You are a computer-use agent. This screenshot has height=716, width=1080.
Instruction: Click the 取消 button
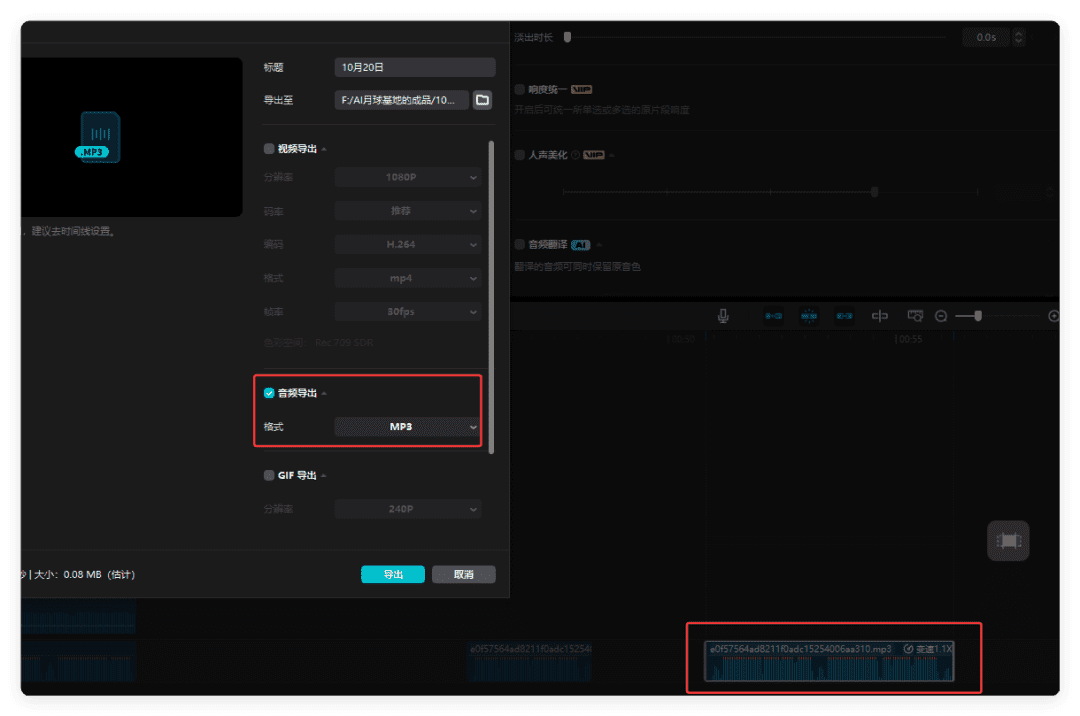pyautogui.click(x=463, y=575)
